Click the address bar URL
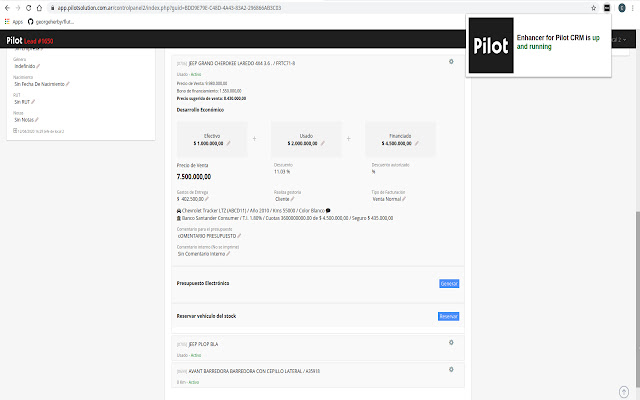This screenshot has height=400, width=640. point(169,8)
